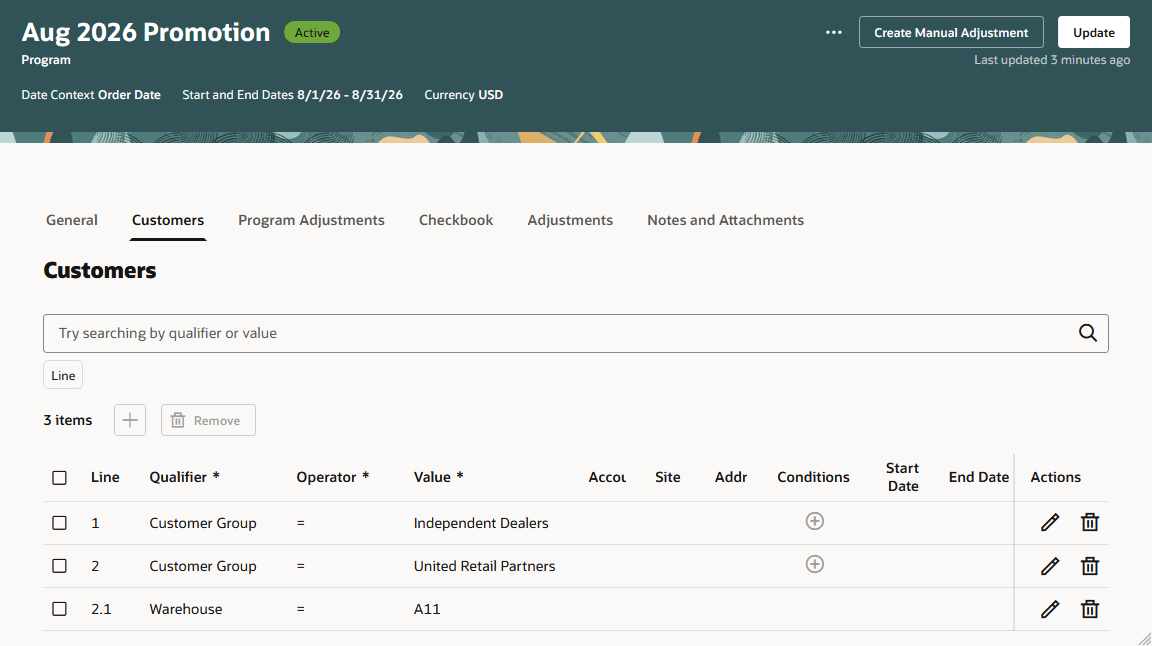Check the line 2.1 row checkbox
1152x646 pixels.
click(x=60, y=609)
